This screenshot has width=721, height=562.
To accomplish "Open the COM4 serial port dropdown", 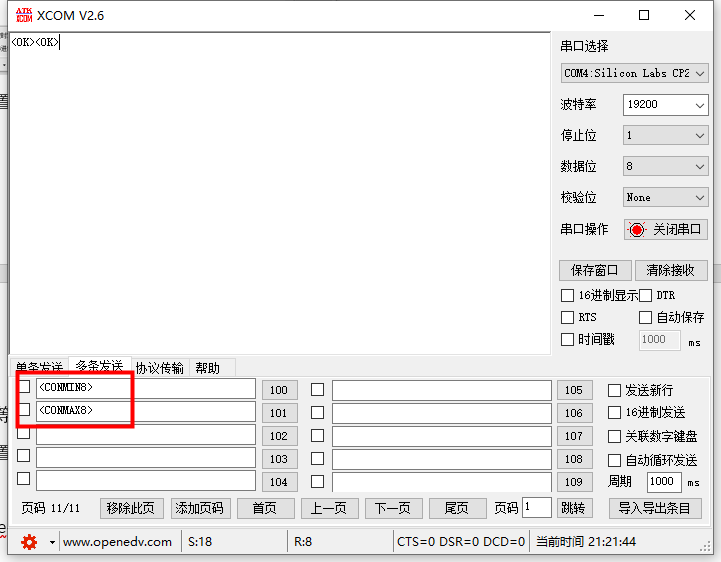I will [635, 73].
